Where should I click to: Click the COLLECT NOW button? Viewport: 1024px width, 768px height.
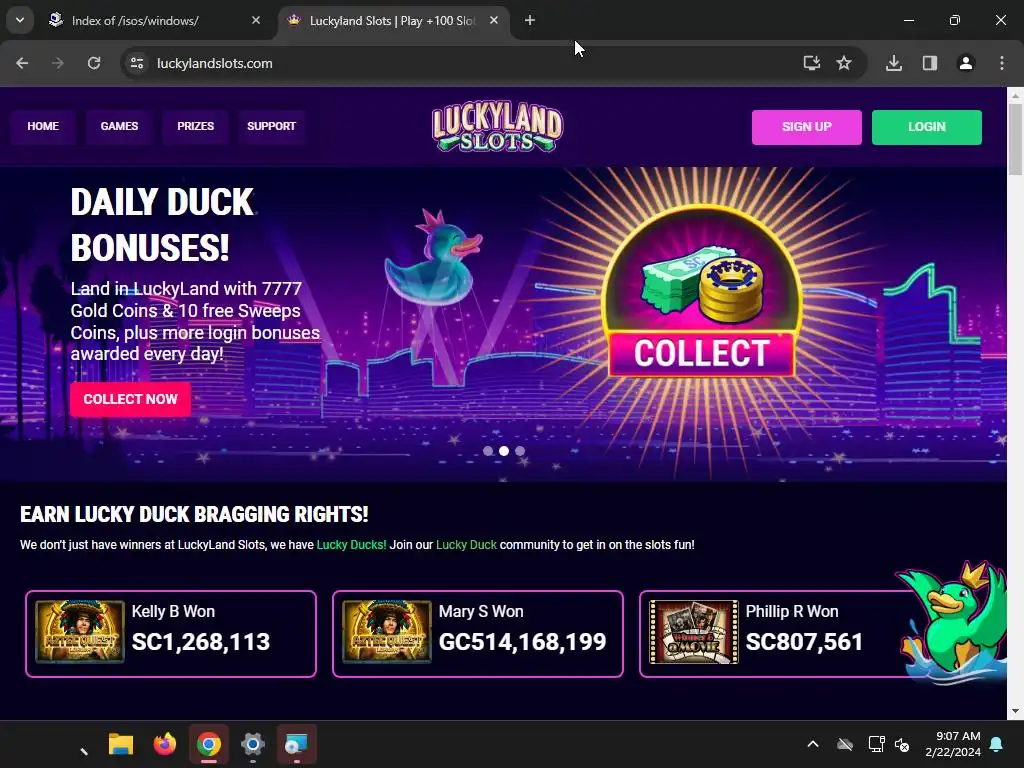(x=131, y=399)
